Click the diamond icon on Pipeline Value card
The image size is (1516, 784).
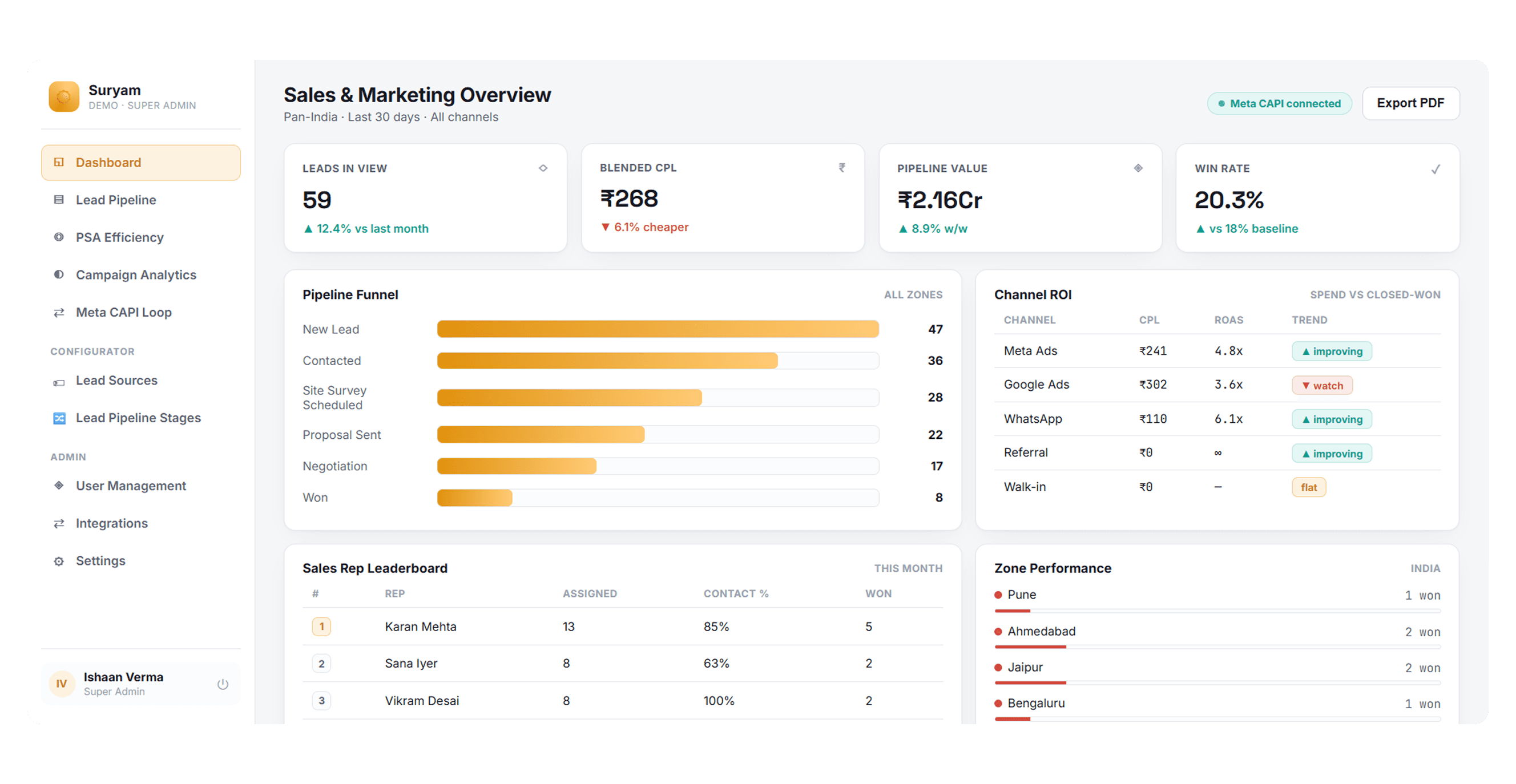point(1138,168)
